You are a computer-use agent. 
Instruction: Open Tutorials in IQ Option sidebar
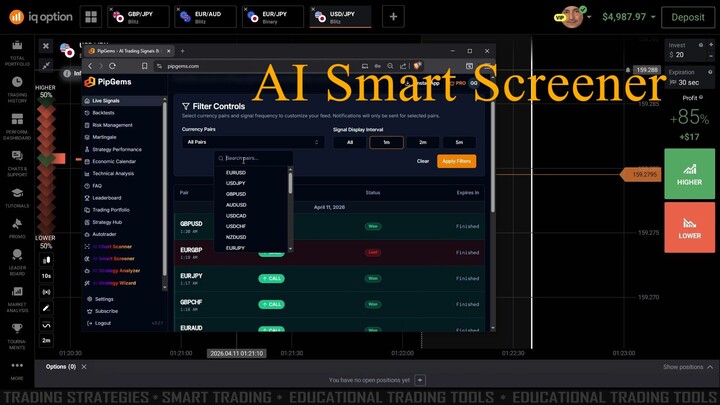(17, 198)
